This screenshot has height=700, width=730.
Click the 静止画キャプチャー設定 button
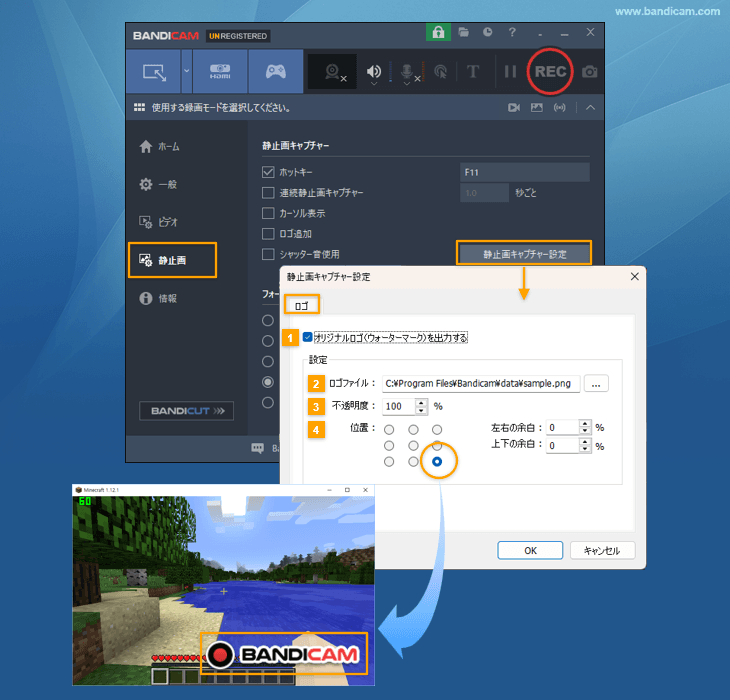524,254
